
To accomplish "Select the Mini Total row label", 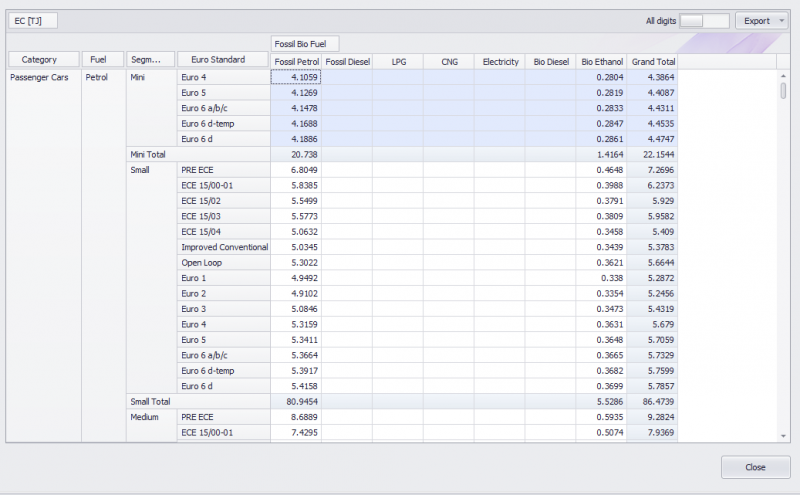I will [198, 155].
